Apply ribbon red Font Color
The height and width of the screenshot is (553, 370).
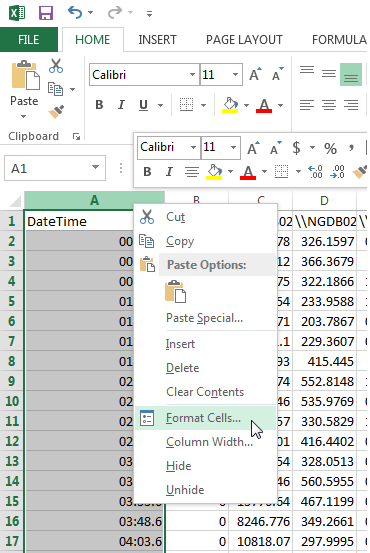[x=264, y=105]
